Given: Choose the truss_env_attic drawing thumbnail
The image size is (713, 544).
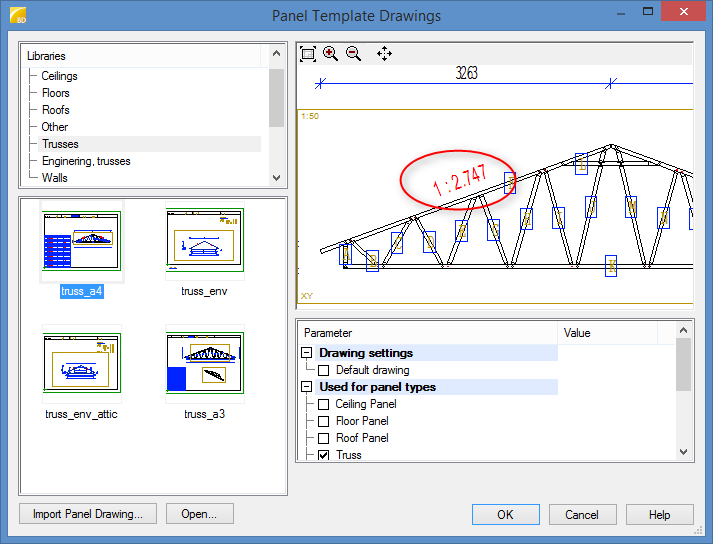Looking at the screenshot, I should tap(81, 363).
